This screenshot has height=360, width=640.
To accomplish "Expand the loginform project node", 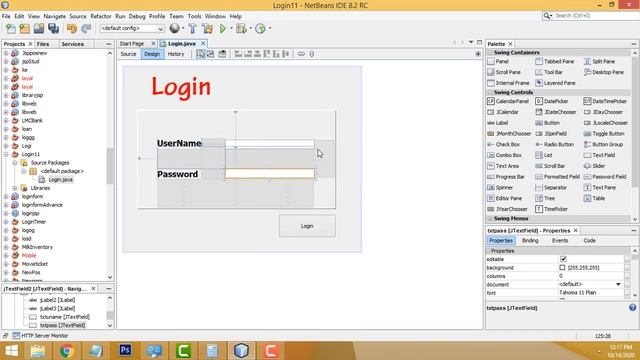I will coord(6,197).
